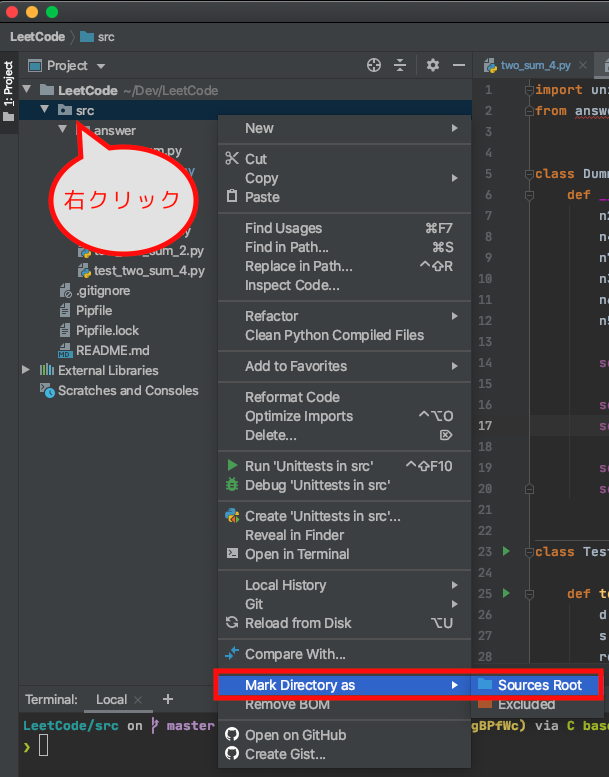The height and width of the screenshot is (777, 609).
Task: Expand External Libraries node
Action: point(26,370)
